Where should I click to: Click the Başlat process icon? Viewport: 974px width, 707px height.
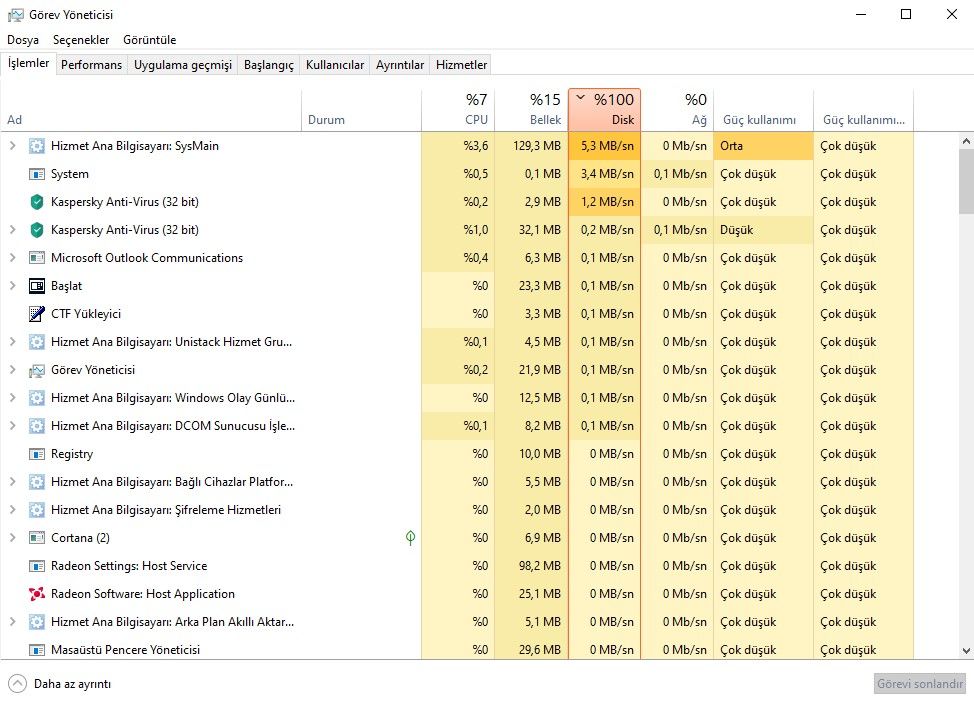click(x=37, y=286)
